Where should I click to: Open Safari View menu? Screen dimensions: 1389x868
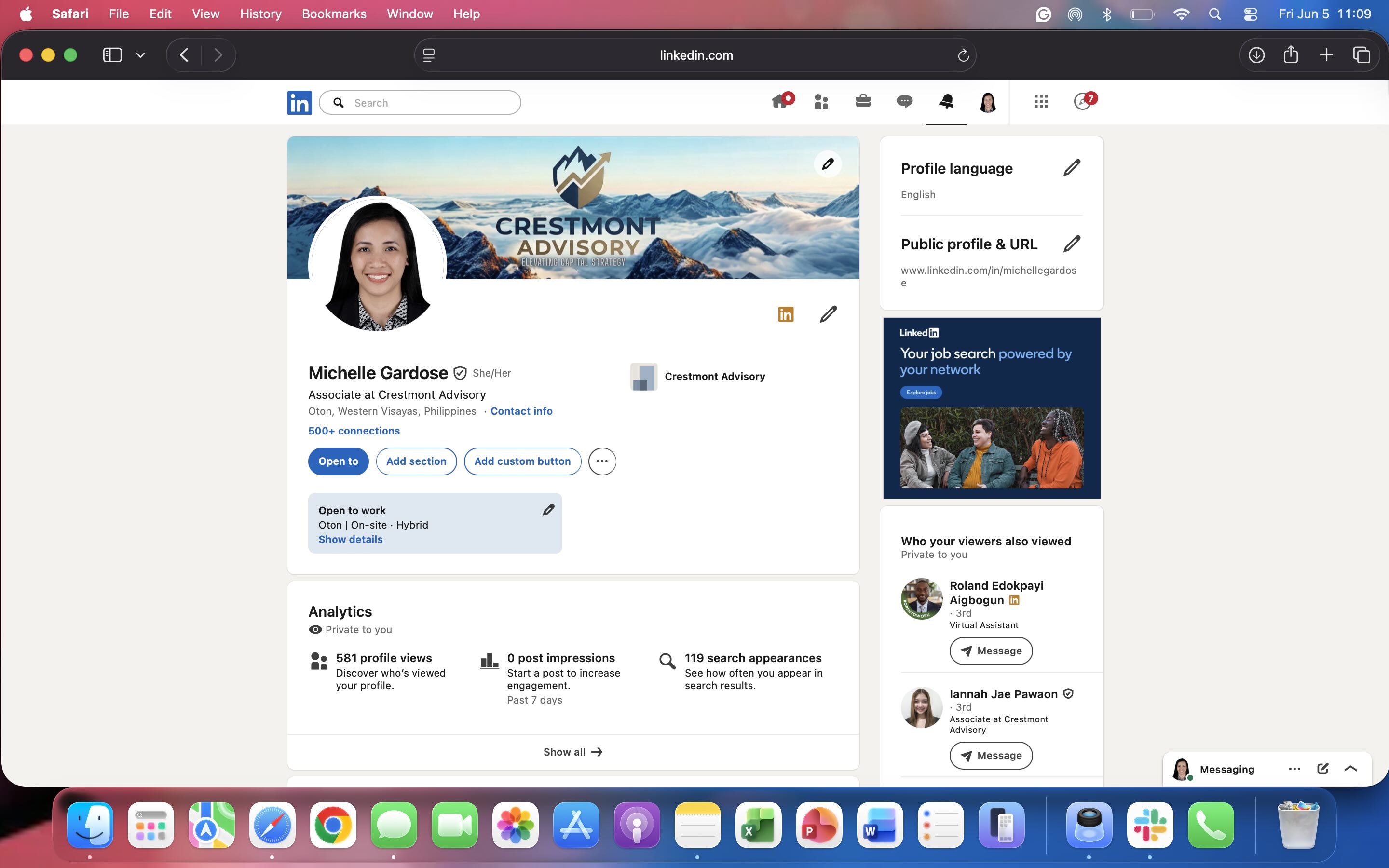pos(205,14)
